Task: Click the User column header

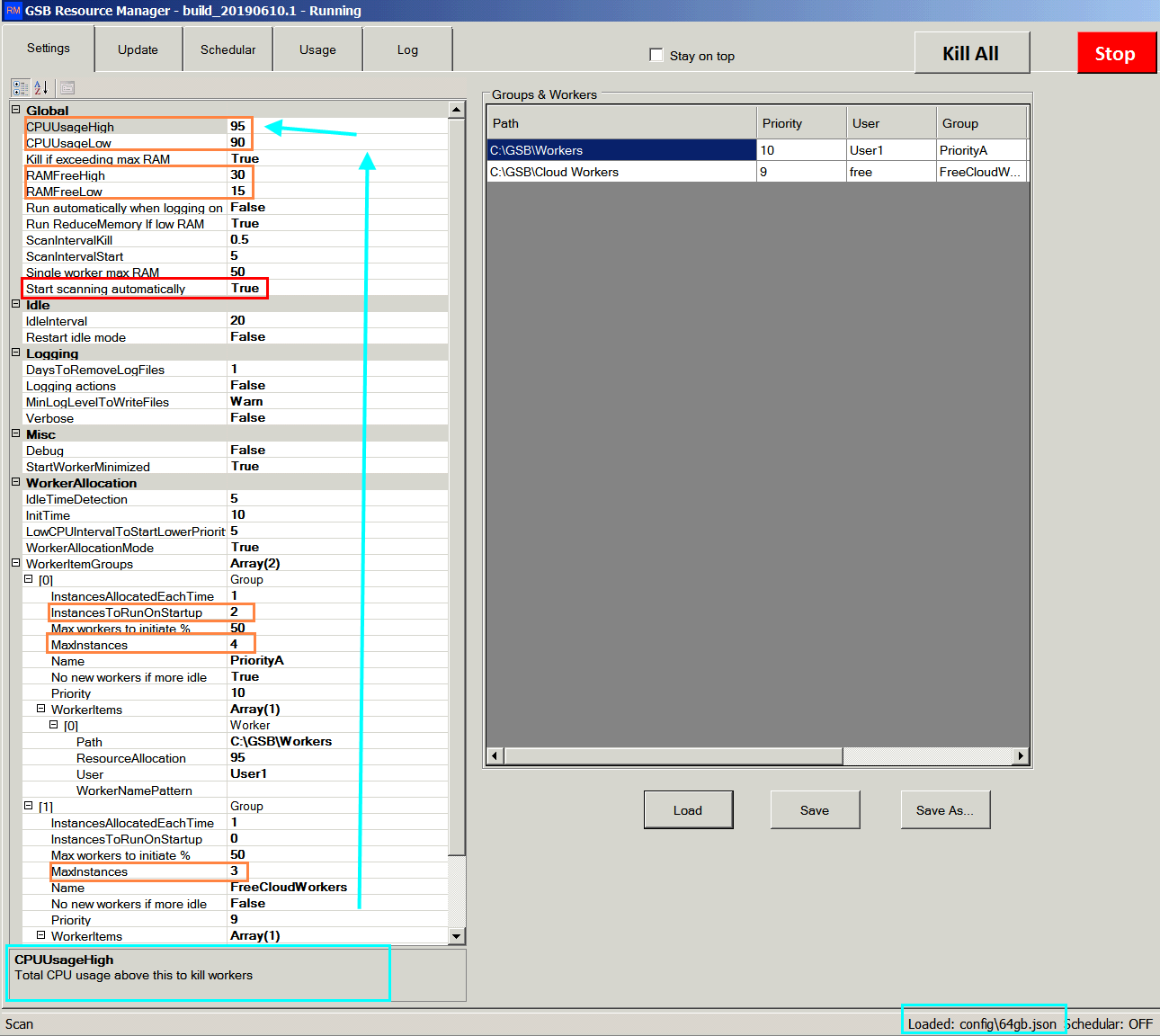Action: coord(891,123)
